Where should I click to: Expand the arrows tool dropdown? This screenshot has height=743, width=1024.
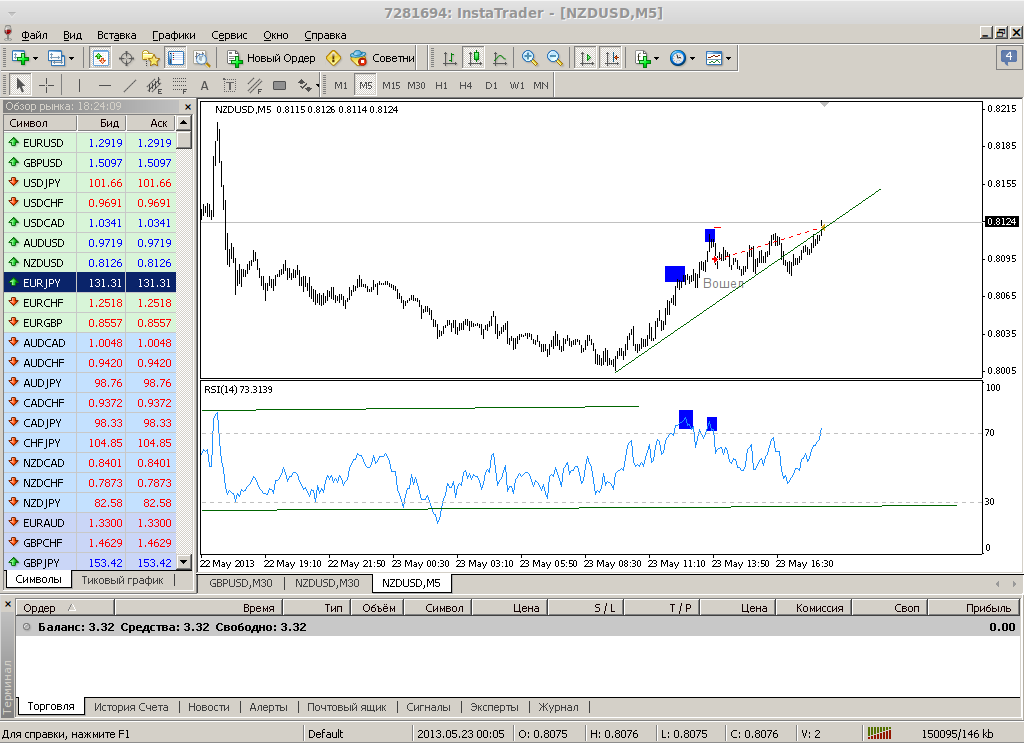[x=317, y=86]
